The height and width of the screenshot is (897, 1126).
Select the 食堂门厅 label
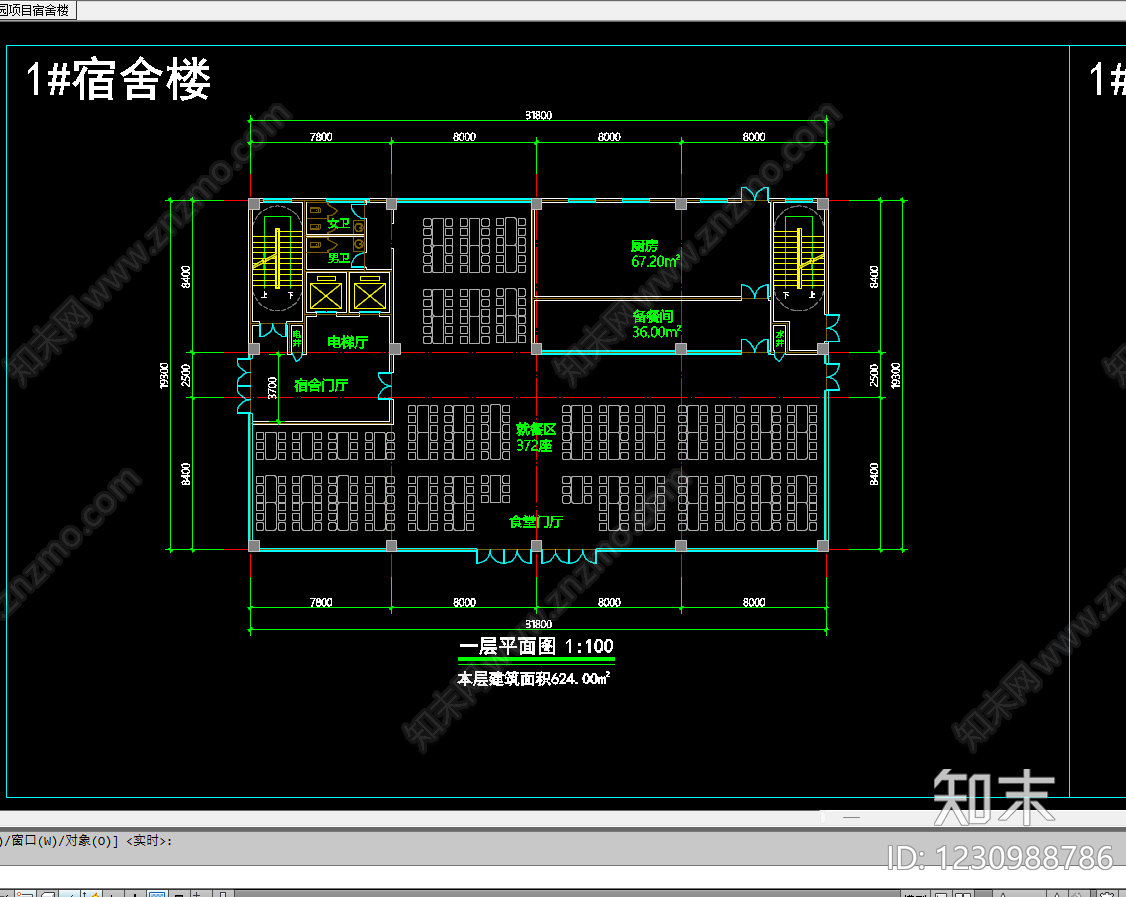coord(536,521)
